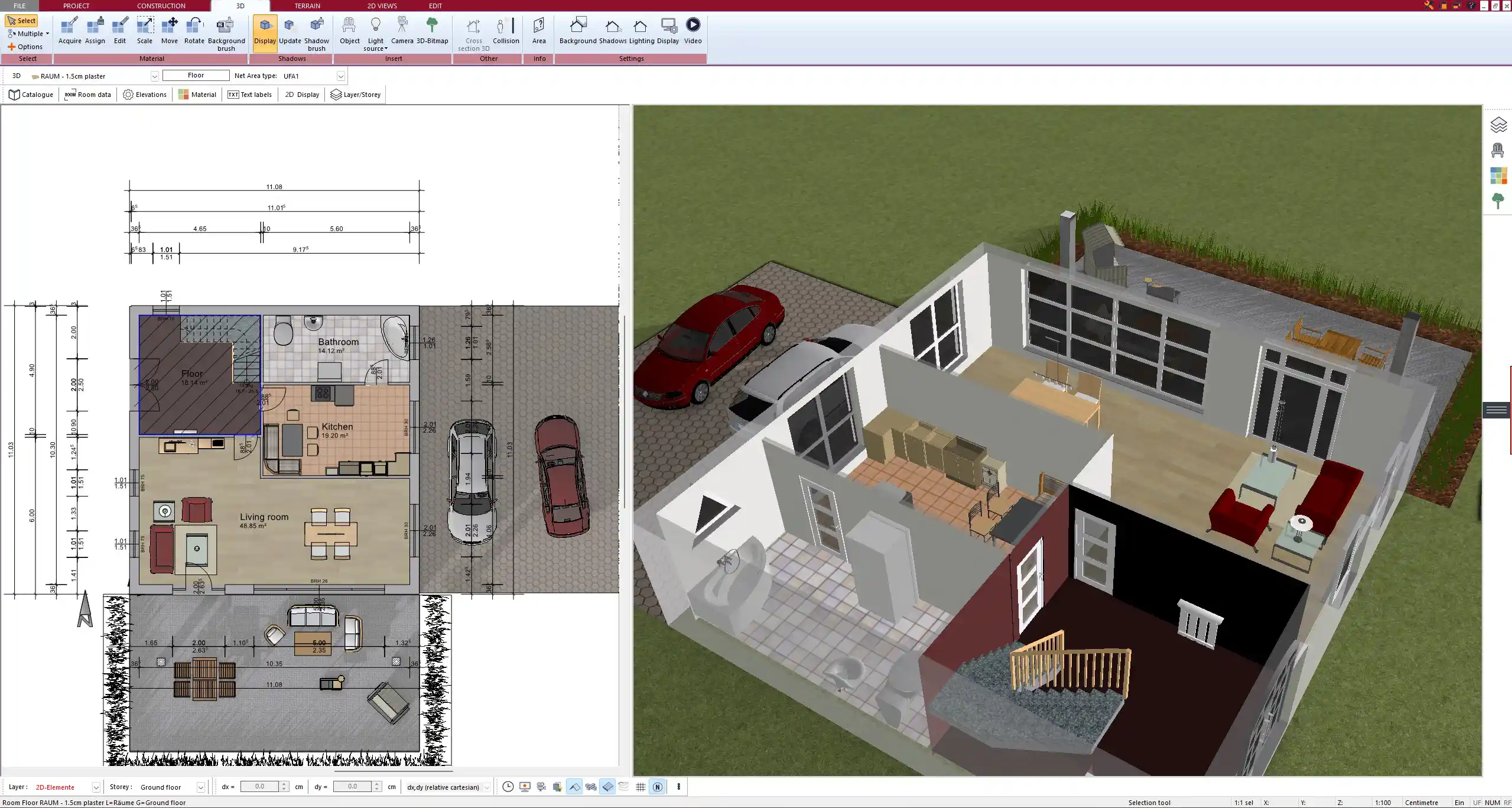Open the Material palette button
The image size is (1512, 808).
click(x=197, y=95)
